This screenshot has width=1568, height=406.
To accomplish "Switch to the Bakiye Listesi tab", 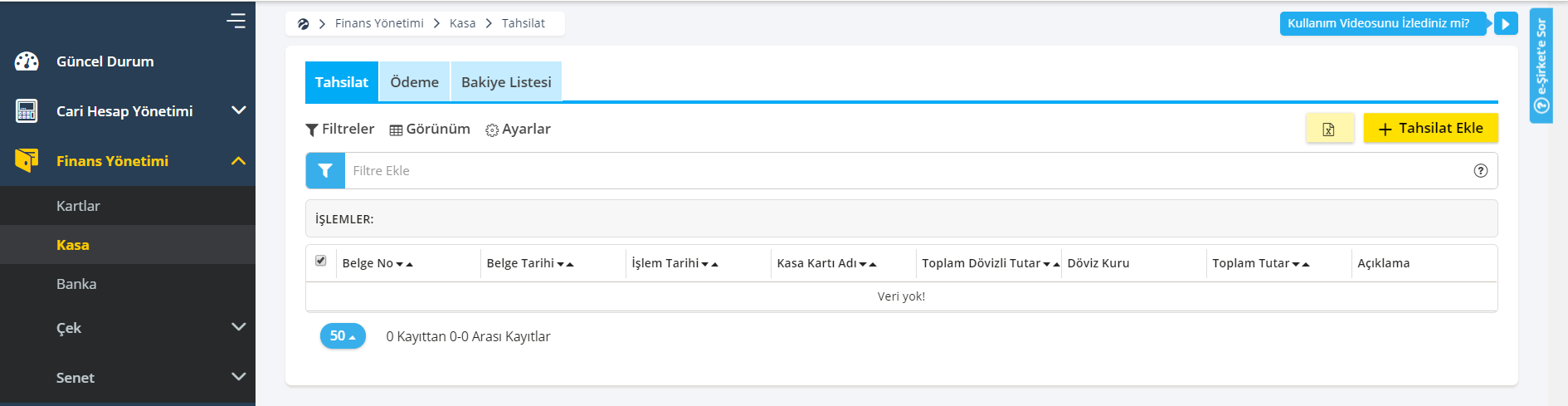I will (506, 82).
